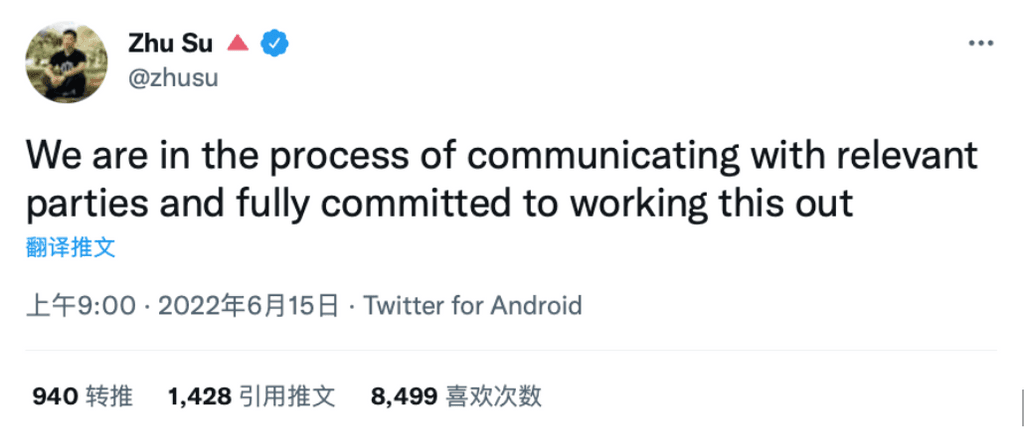Click the 2022年6月15日 date

pyautogui.click(x=249, y=305)
